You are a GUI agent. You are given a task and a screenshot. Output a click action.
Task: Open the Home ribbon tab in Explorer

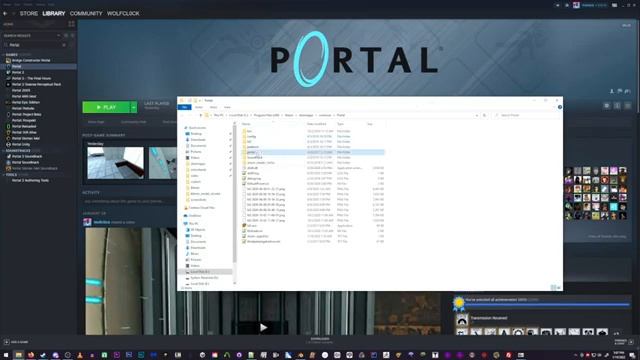pos(199,107)
